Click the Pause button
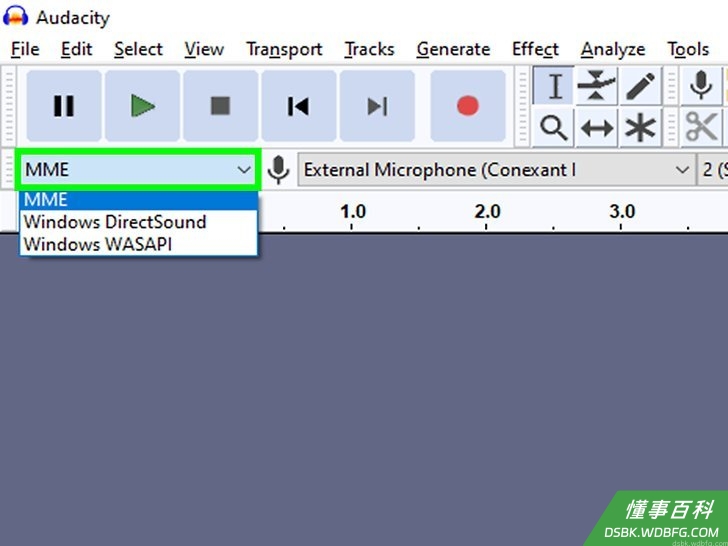The height and width of the screenshot is (546, 728). (x=64, y=106)
